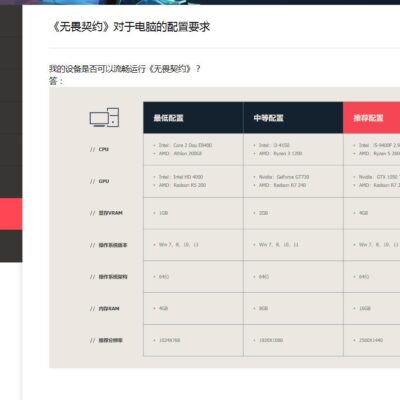
Task: Click AMD Athlon 200GE entry
Action: pos(180,153)
